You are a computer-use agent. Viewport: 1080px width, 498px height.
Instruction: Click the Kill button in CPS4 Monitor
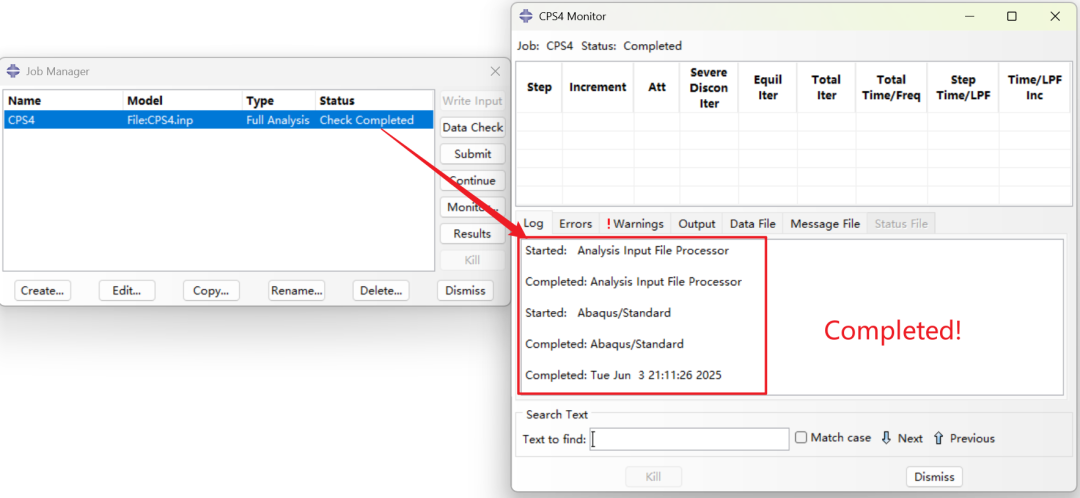tap(653, 477)
